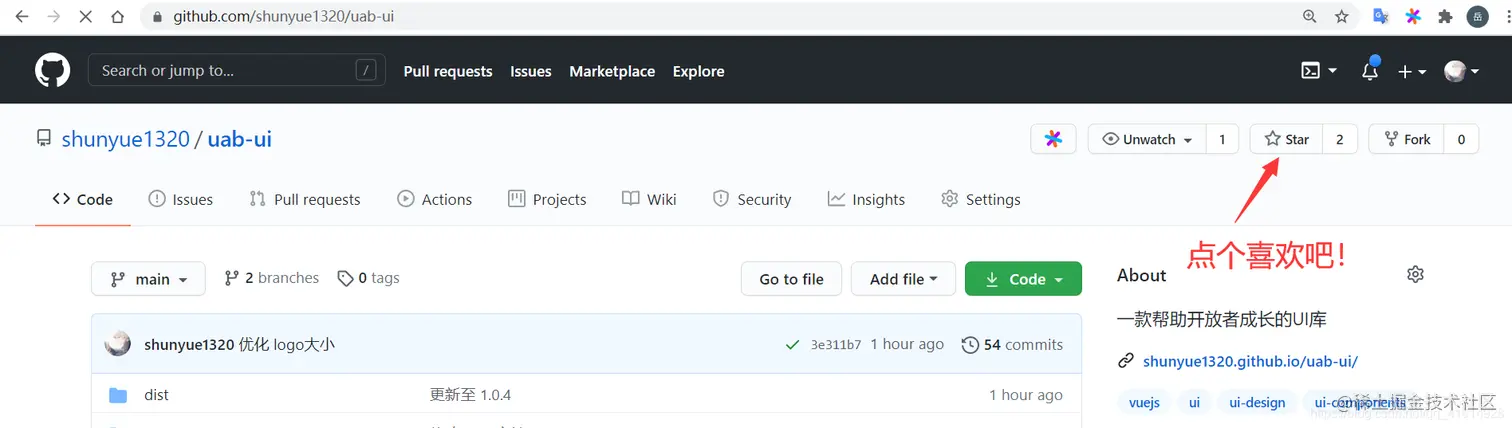1512x428 pixels.
Task: Switch to the Actions tab
Action: click(x=434, y=199)
